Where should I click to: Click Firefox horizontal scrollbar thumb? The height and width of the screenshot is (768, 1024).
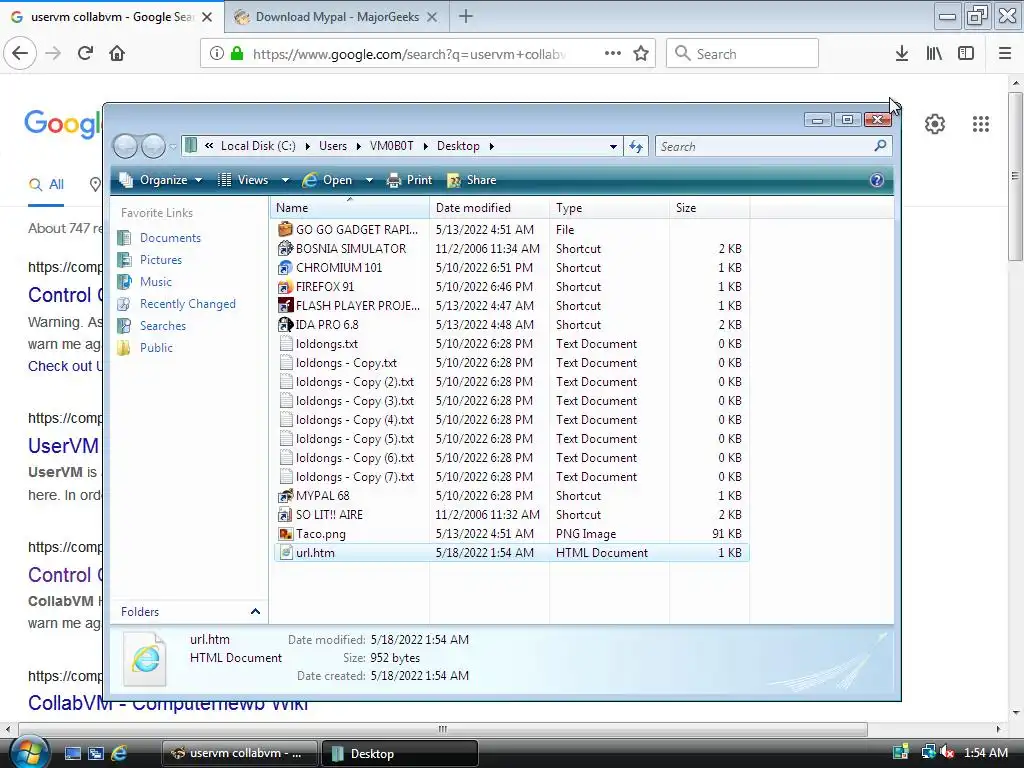tap(443, 729)
